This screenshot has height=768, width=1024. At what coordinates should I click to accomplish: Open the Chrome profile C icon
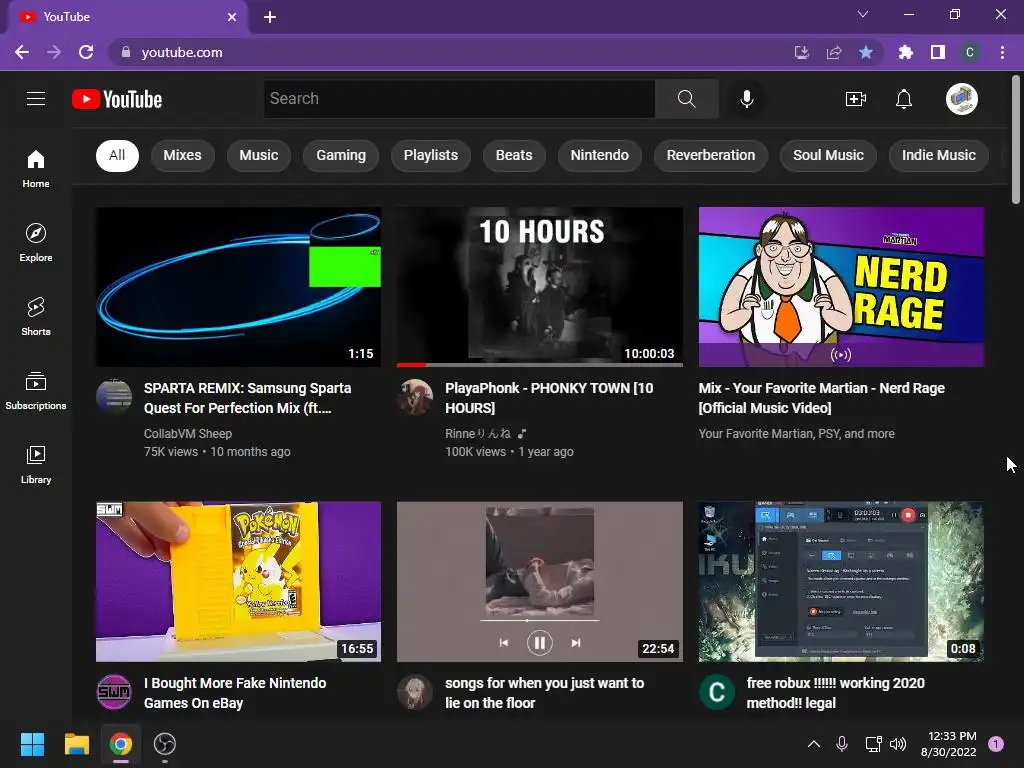970,52
